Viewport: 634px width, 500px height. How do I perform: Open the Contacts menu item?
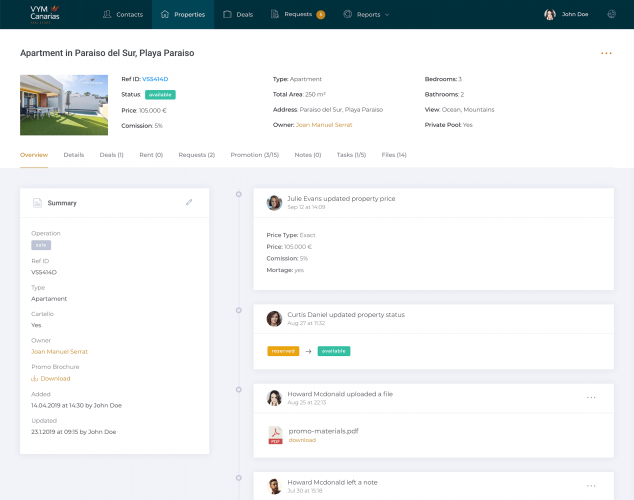tap(123, 14)
